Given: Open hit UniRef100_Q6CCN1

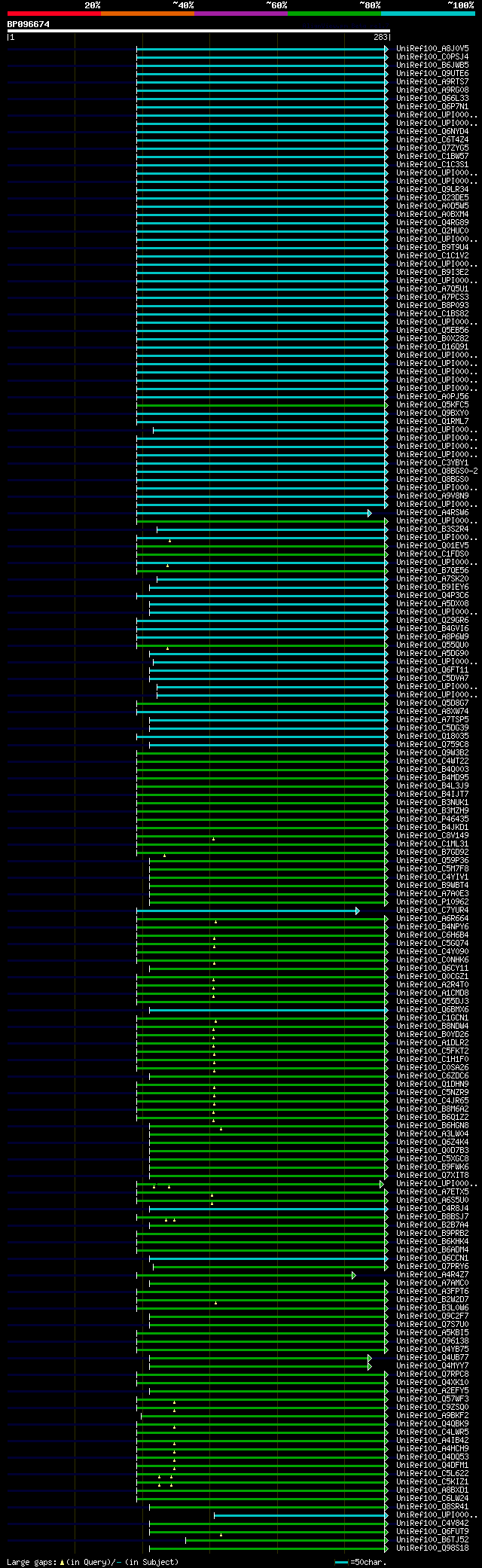Looking at the screenshot, I should point(432,1258).
